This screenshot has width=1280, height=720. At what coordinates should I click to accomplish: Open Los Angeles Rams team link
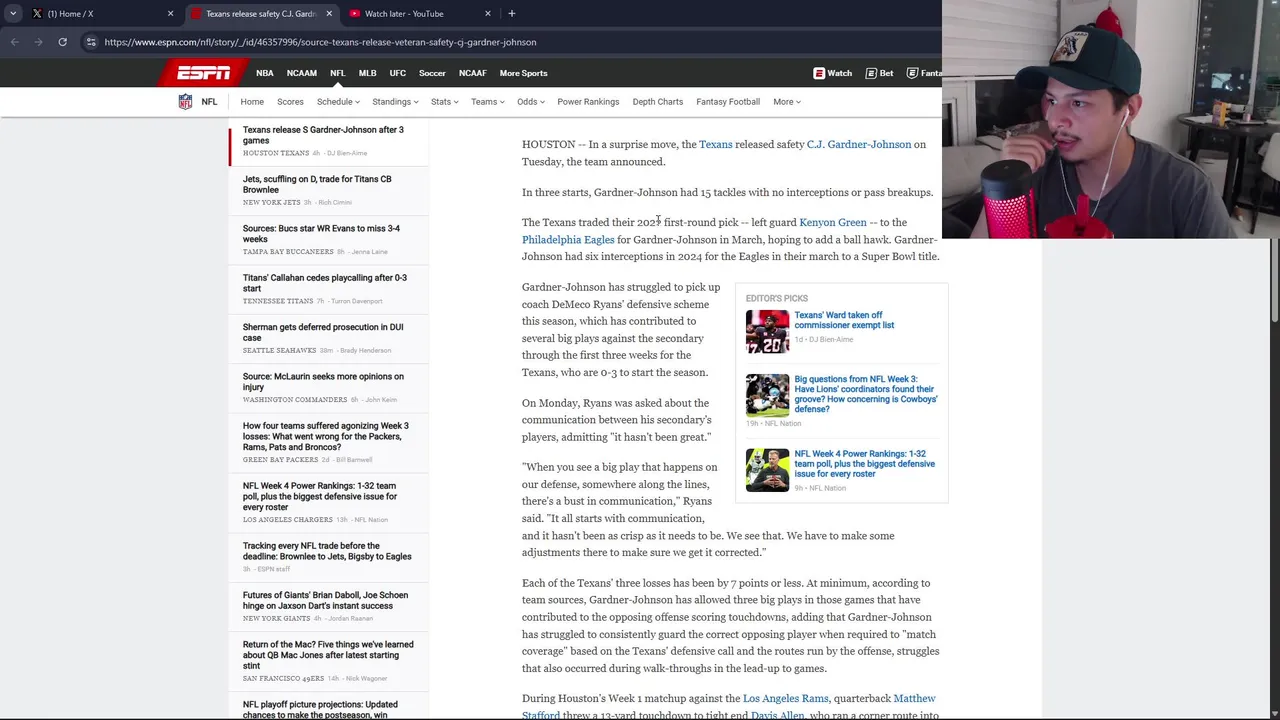click(x=785, y=698)
